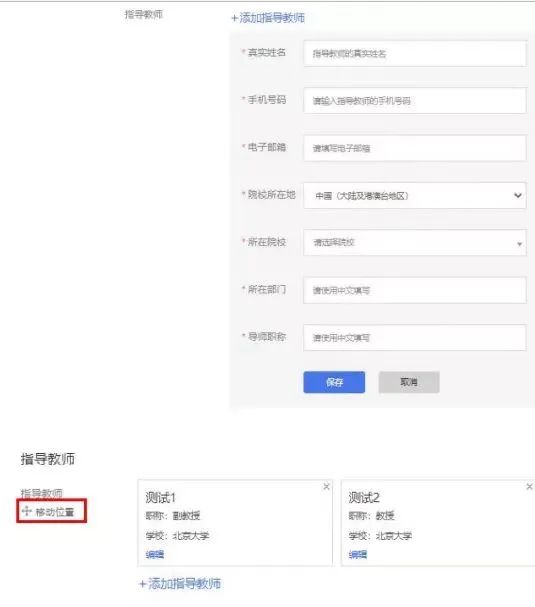Expand the 所在院校 school selector

[415, 243]
